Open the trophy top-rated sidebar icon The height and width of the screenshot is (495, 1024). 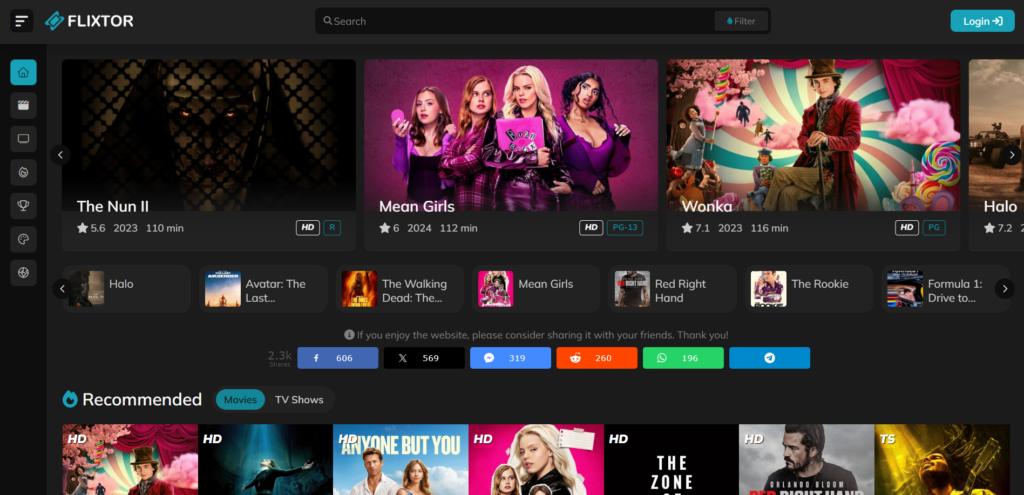point(24,206)
